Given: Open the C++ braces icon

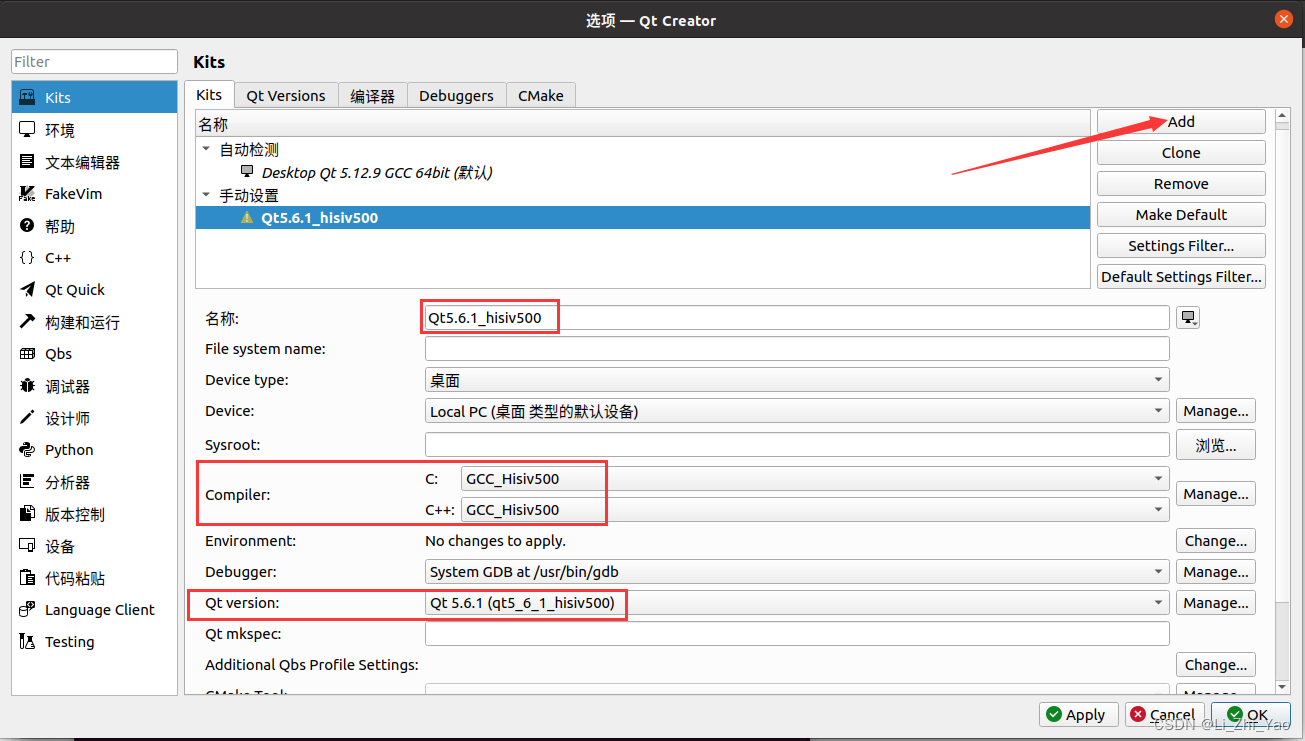Looking at the screenshot, I should pos(28,257).
